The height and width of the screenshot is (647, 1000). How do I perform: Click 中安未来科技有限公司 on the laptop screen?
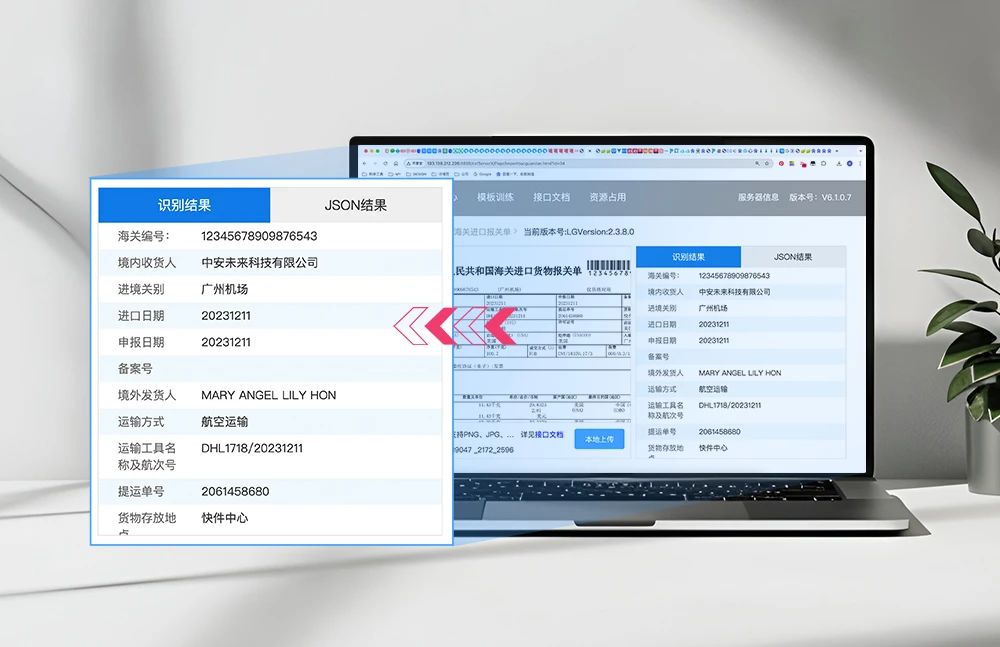pos(735,292)
